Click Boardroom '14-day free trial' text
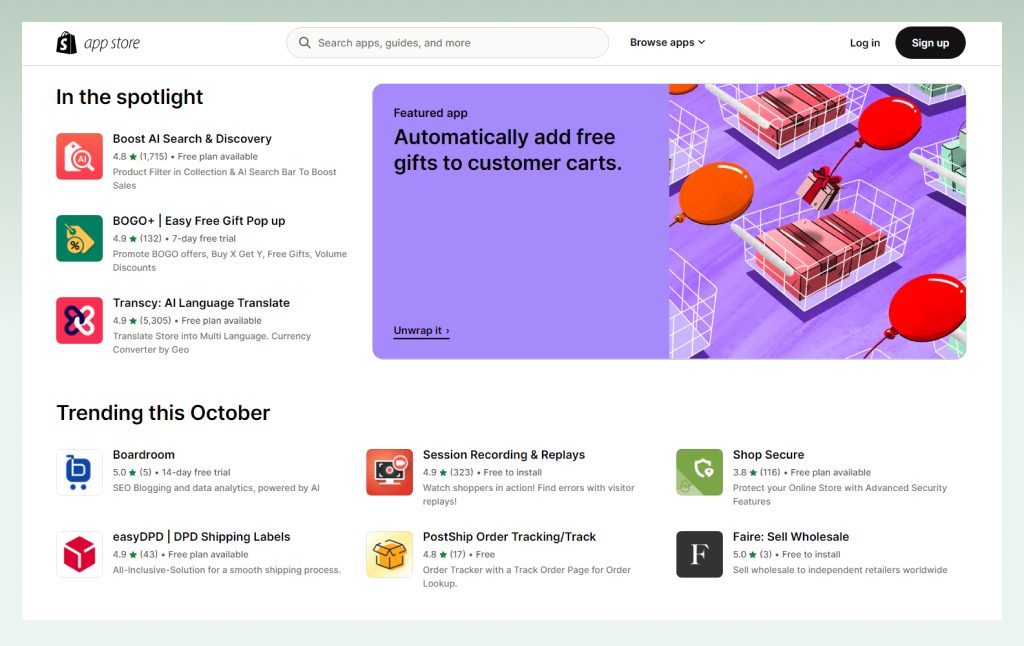Image resolution: width=1024 pixels, height=646 pixels. (196, 472)
